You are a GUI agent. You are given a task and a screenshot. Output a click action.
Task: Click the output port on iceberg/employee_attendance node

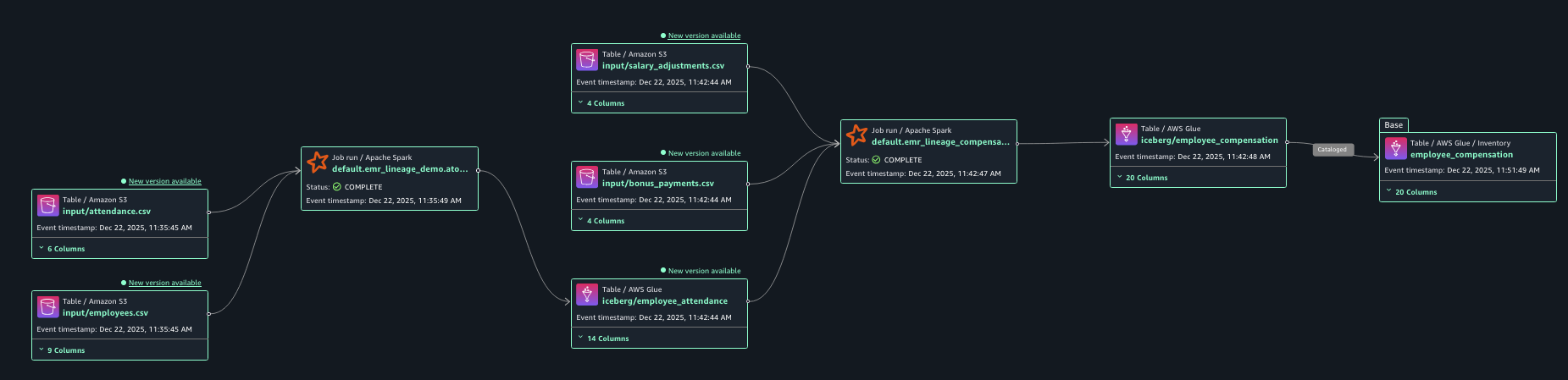748,301
